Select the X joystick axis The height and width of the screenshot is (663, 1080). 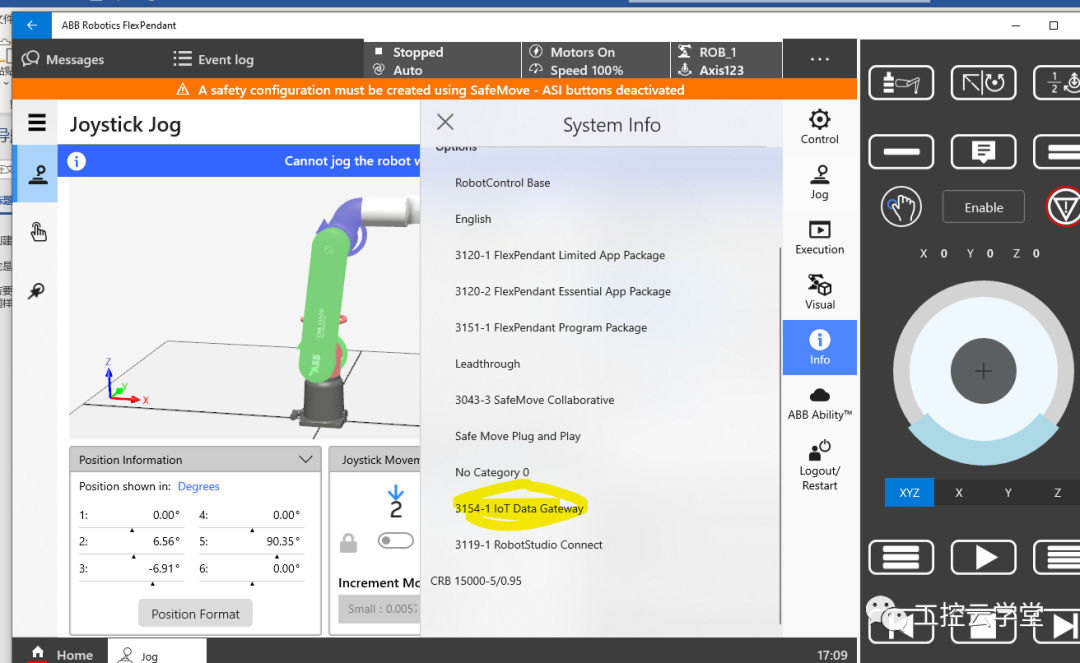click(x=959, y=492)
